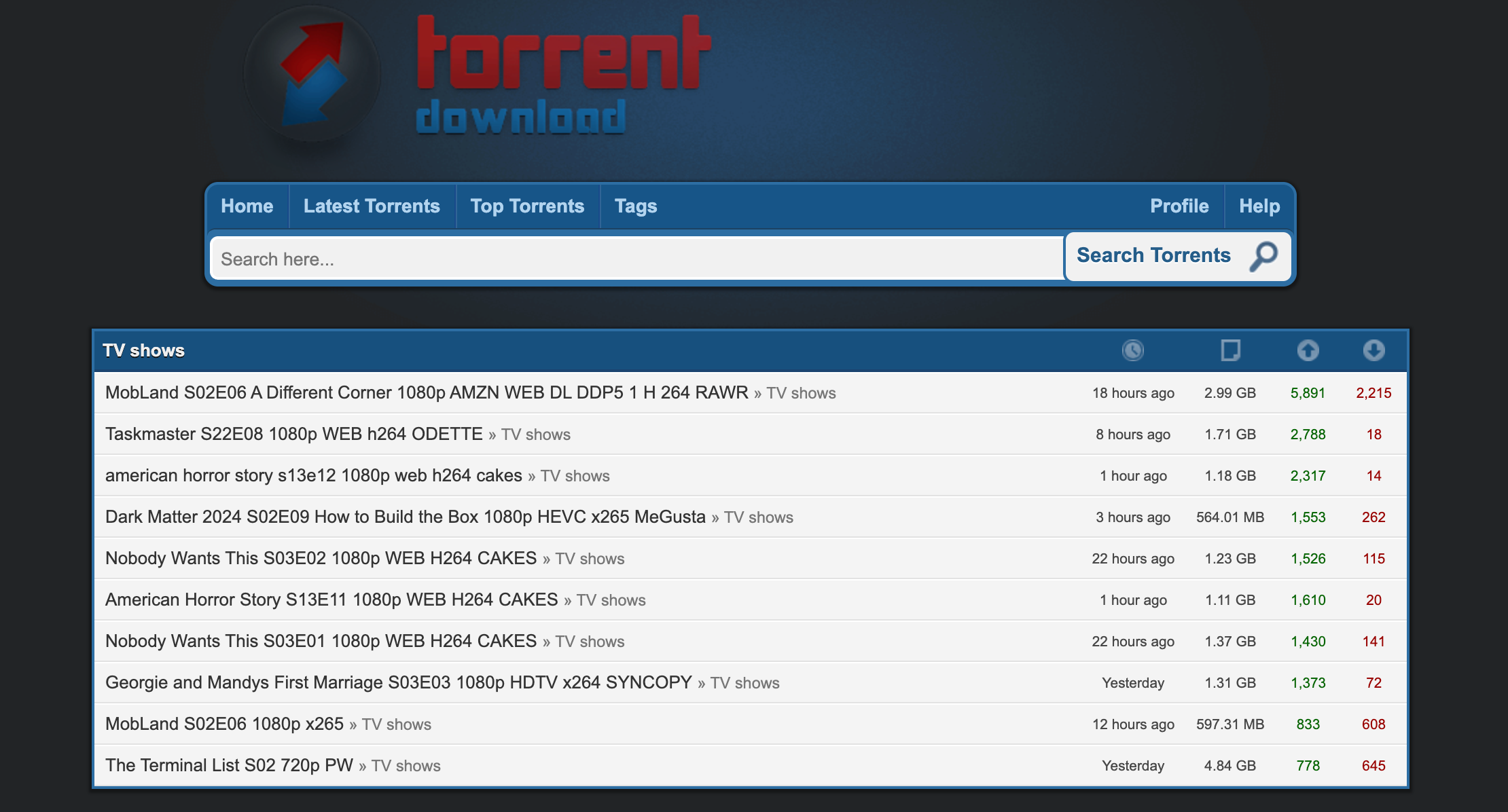This screenshot has width=1508, height=812.
Task: Click the '12 hours ago' time cell
Action: coord(1133,724)
